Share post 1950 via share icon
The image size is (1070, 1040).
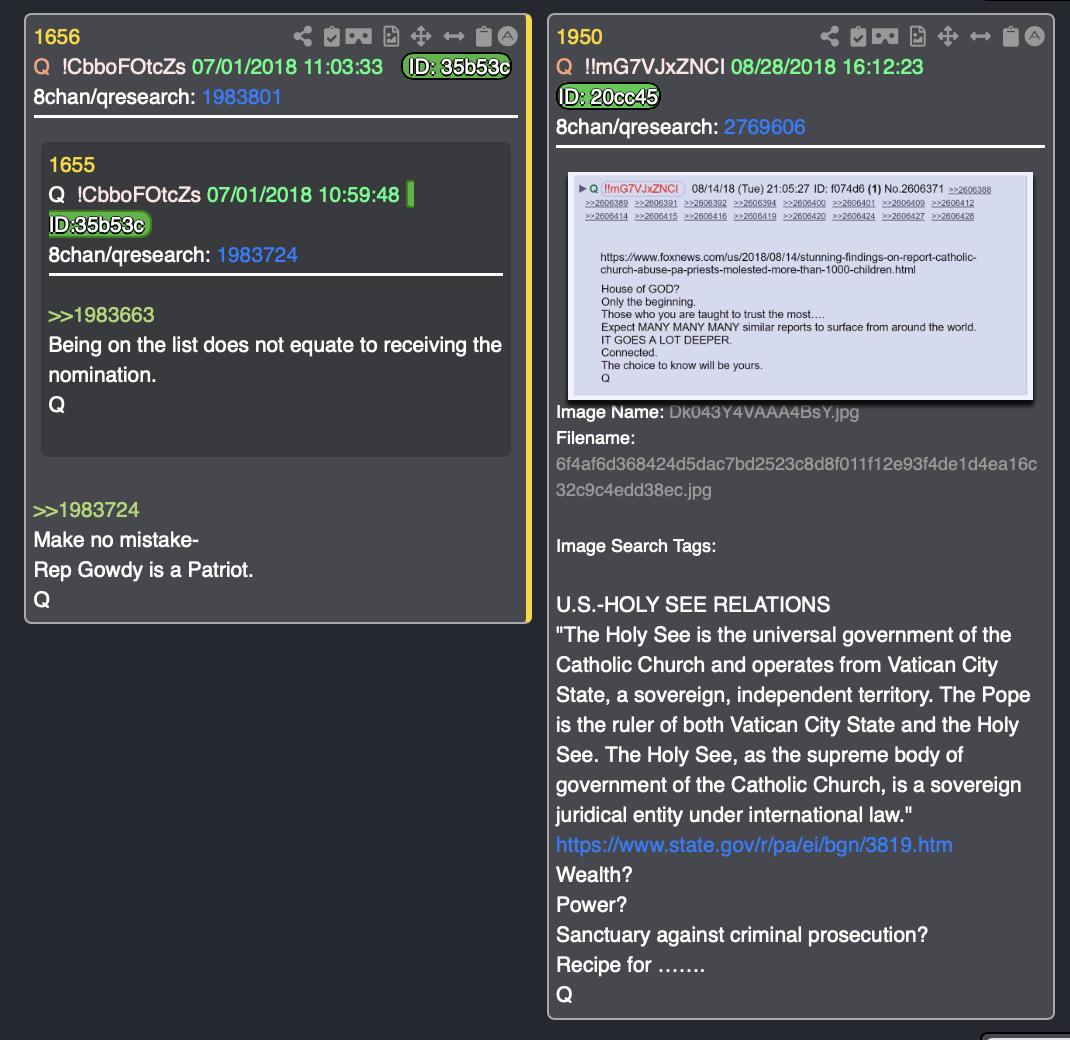point(830,36)
